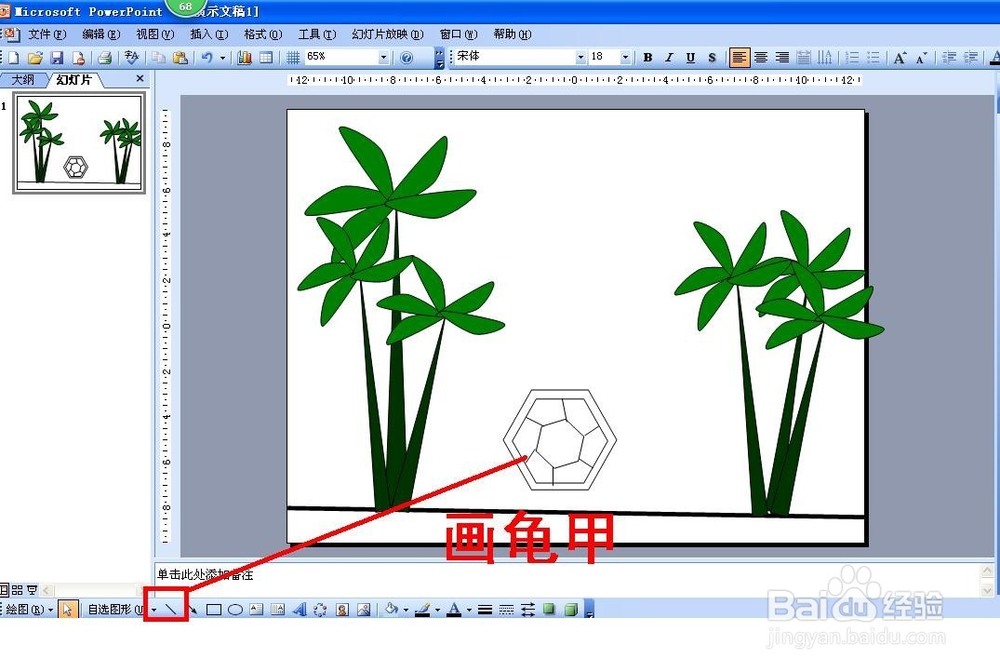Toggle Underline formatting
The image size is (1000, 672).
click(x=690, y=57)
